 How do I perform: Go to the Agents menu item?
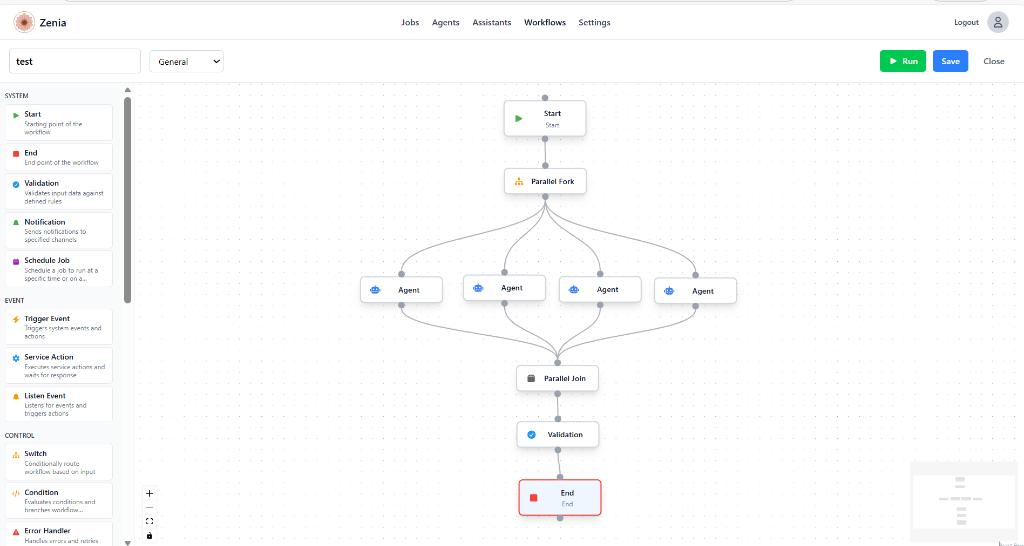coord(446,22)
